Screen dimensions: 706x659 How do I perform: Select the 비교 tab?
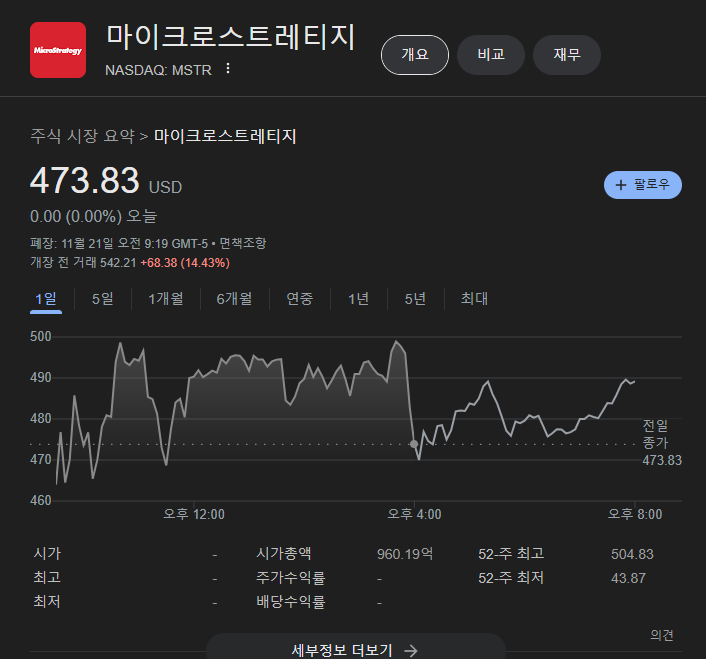[491, 55]
